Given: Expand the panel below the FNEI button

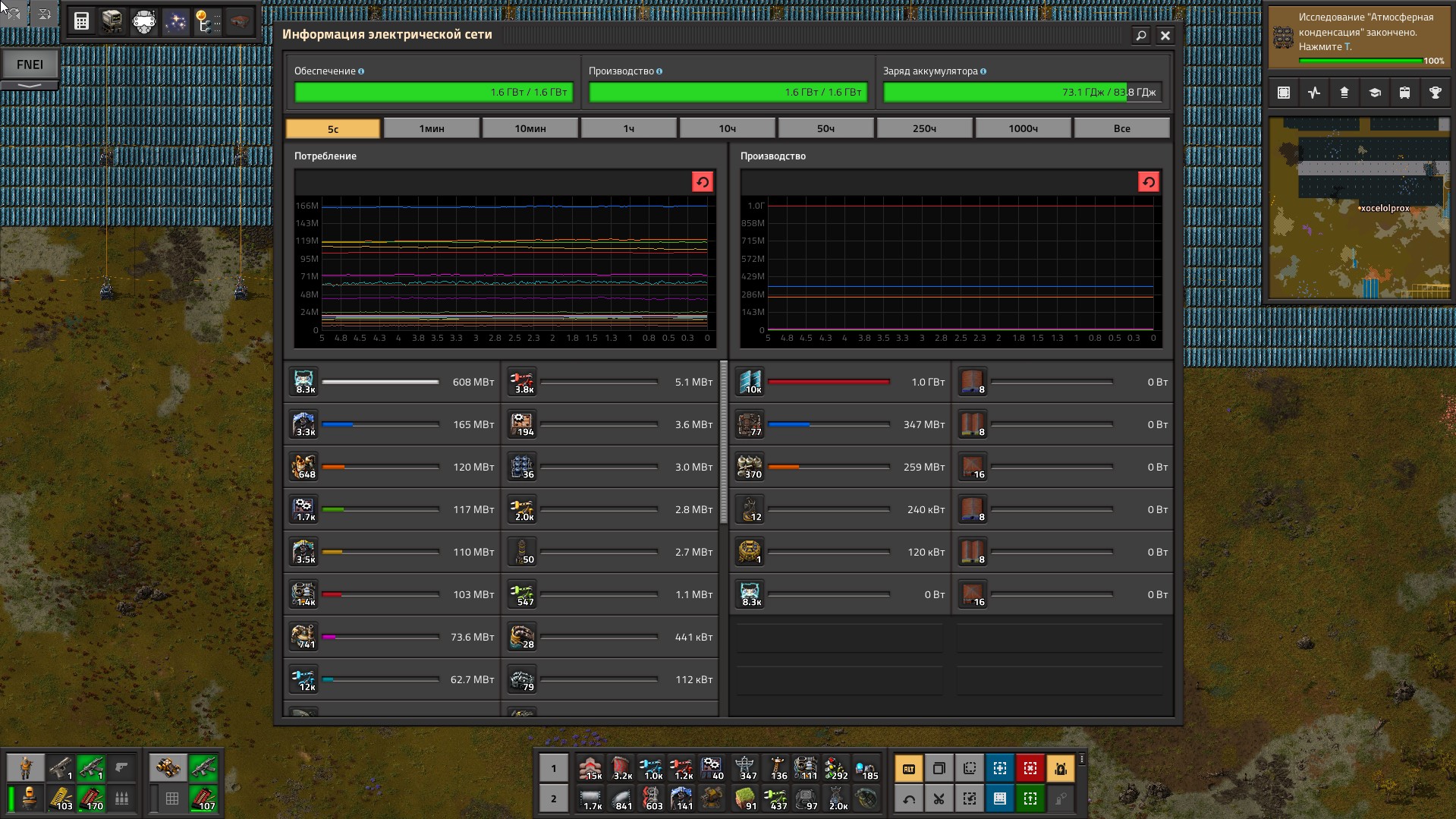Looking at the screenshot, I should [30, 85].
